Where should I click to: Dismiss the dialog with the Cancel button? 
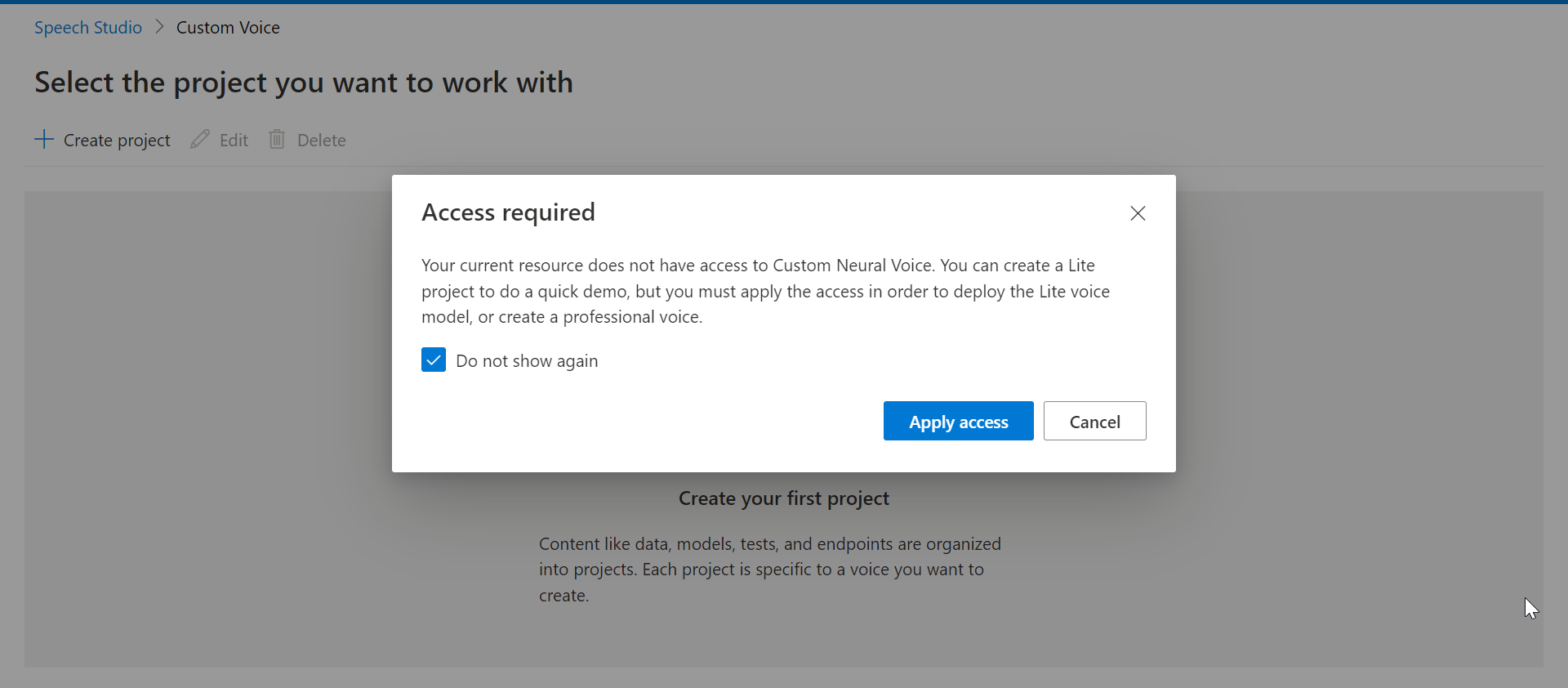coord(1094,422)
